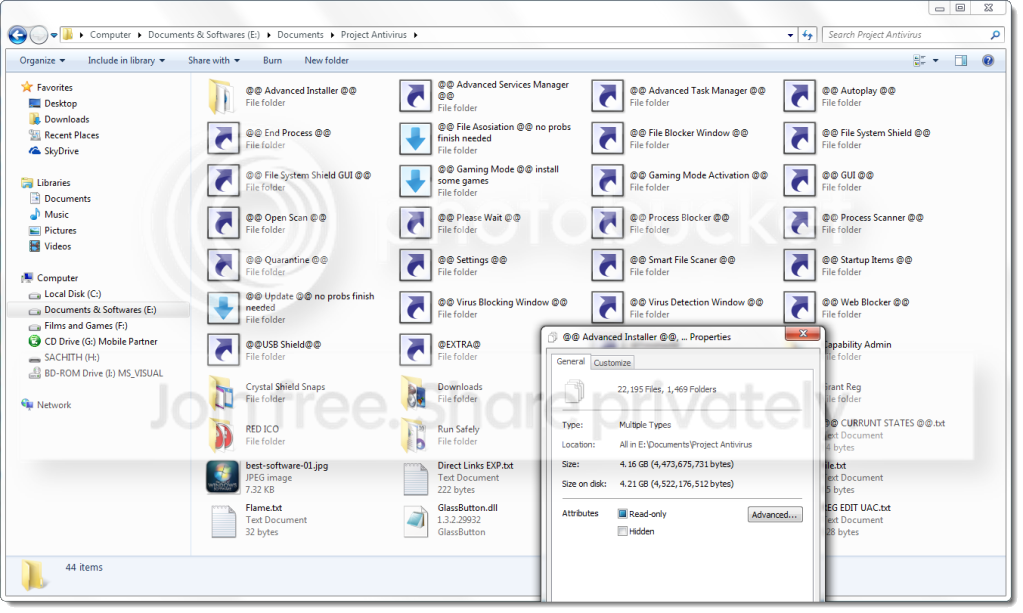The width and height of the screenshot is (1023, 613).
Task: Open the Organize dropdown menu
Action: 42,61
